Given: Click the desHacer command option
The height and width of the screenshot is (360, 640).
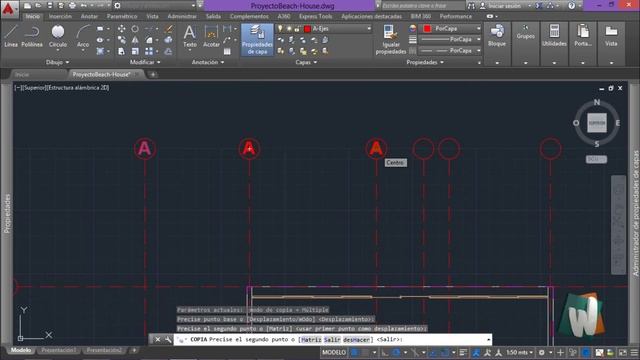Looking at the screenshot, I should coord(356,340).
